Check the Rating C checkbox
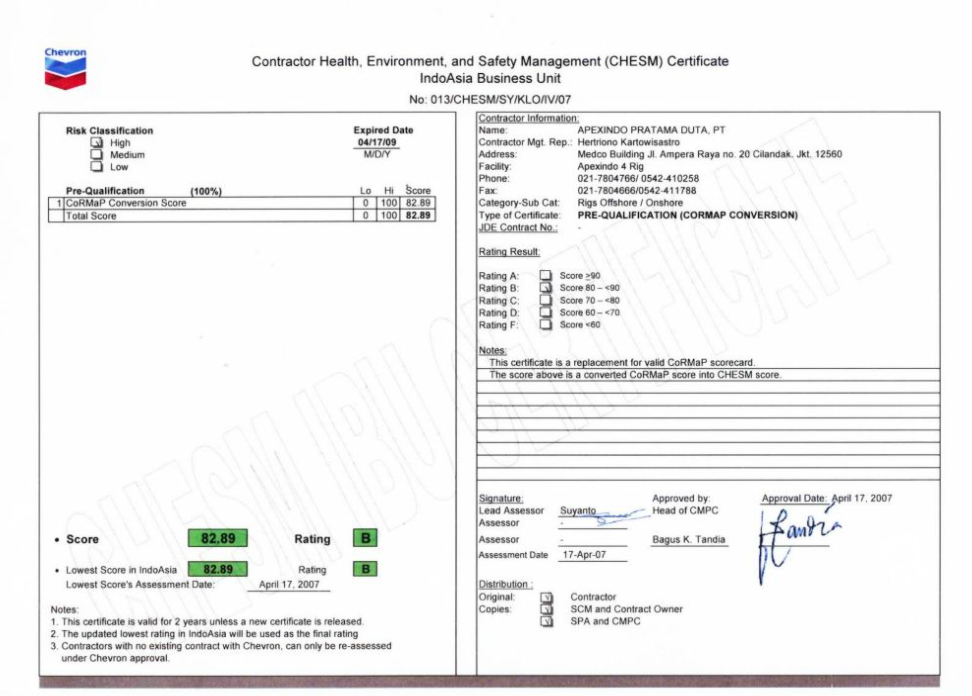This screenshot has width=972, height=696. click(x=546, y=300)
